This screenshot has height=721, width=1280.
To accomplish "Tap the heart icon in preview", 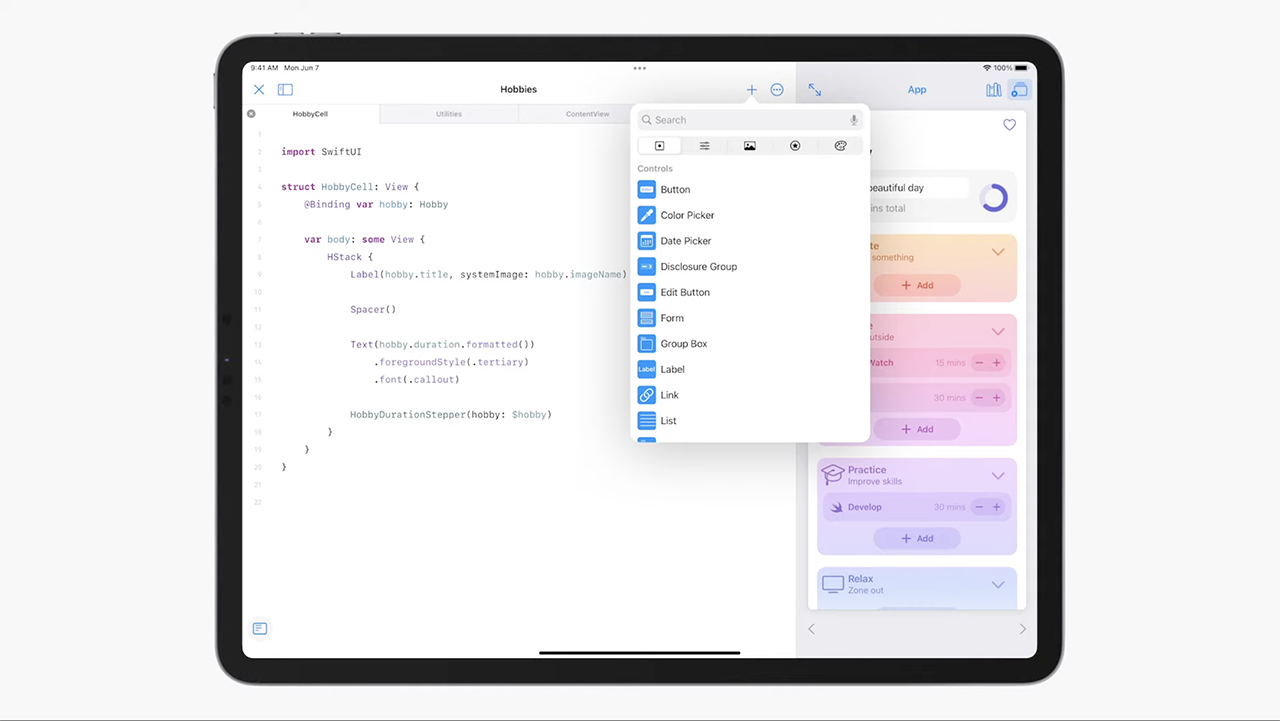I will 1009,125.
